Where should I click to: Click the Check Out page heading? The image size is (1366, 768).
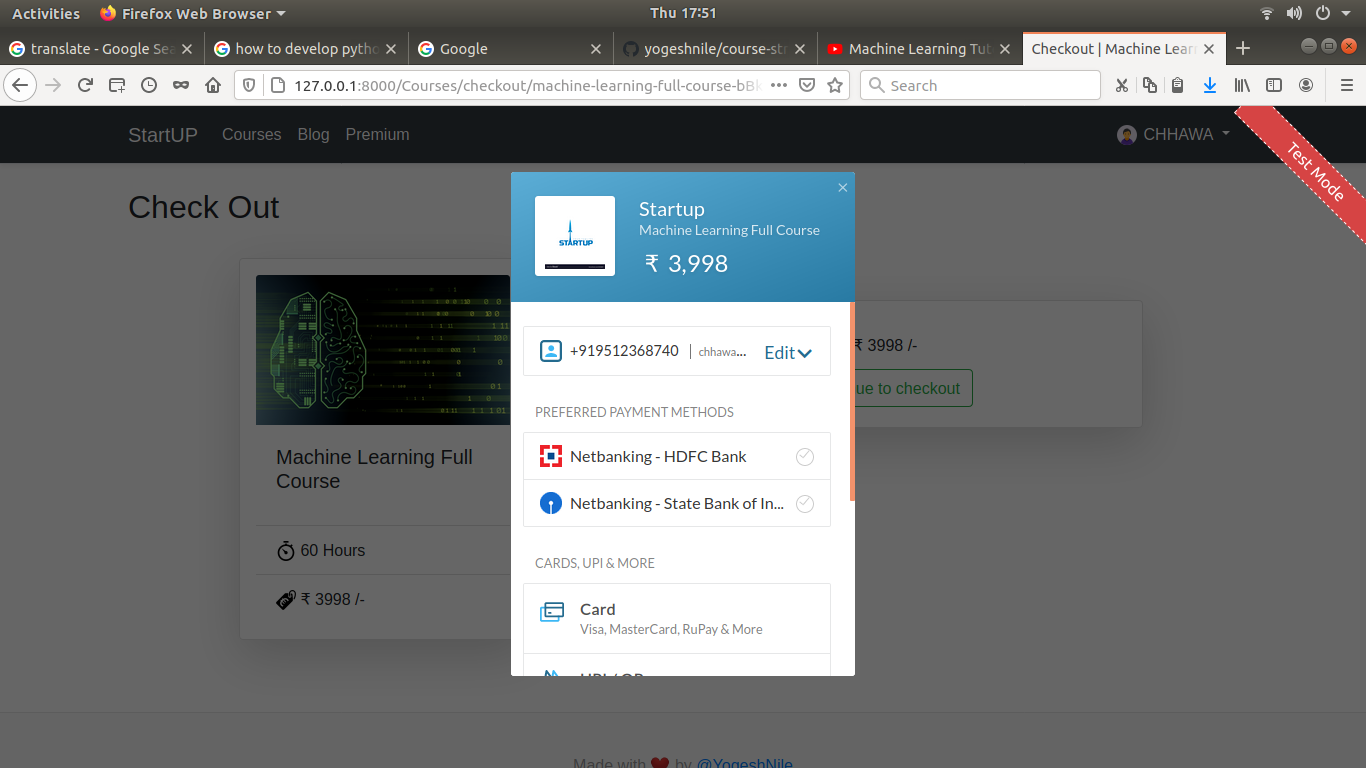(x=204, y=207)
